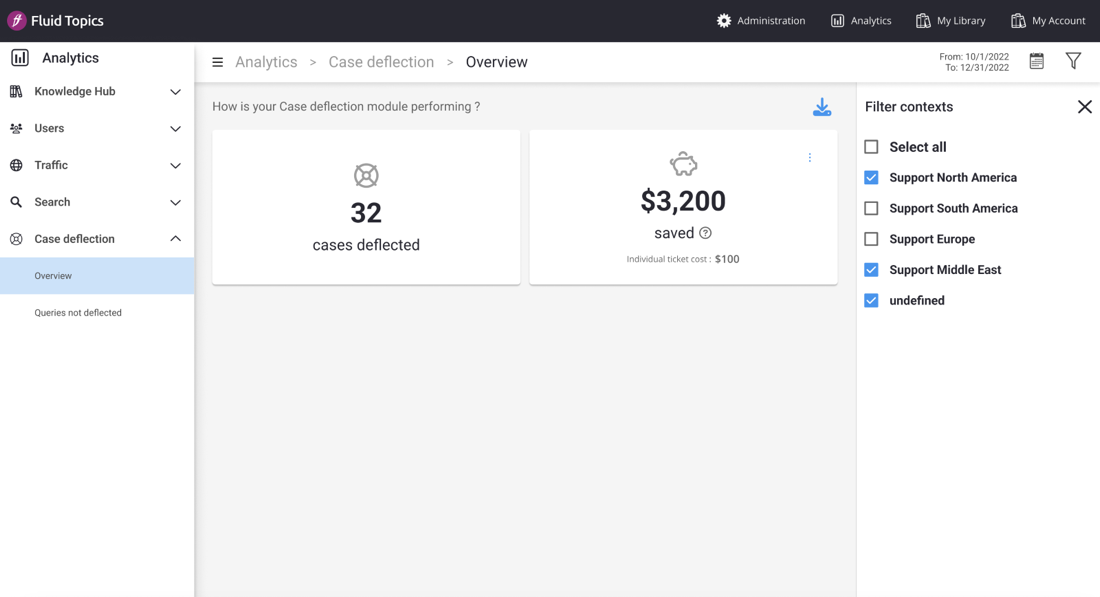Click the hamburger menu icon beside Analytics breadcrumb
The width and height of the screenshot is (1100, 597).
click(x=217, y=62)
